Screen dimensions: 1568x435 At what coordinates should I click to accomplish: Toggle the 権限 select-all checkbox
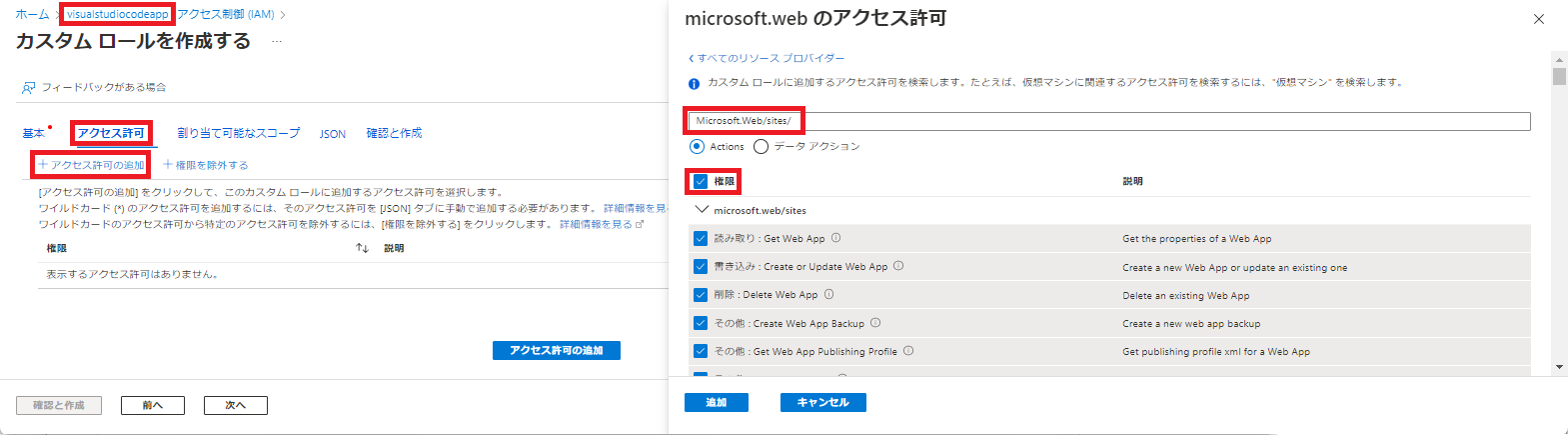(x=701, y=181)
